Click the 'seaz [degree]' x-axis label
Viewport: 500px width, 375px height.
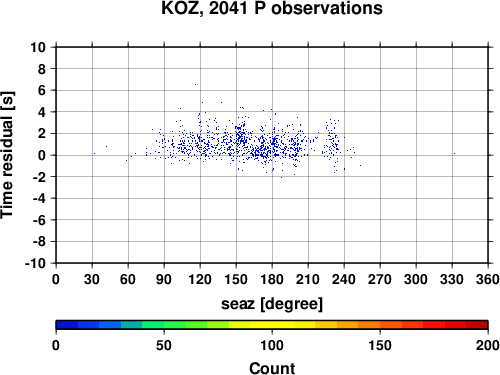click(272, 304)
